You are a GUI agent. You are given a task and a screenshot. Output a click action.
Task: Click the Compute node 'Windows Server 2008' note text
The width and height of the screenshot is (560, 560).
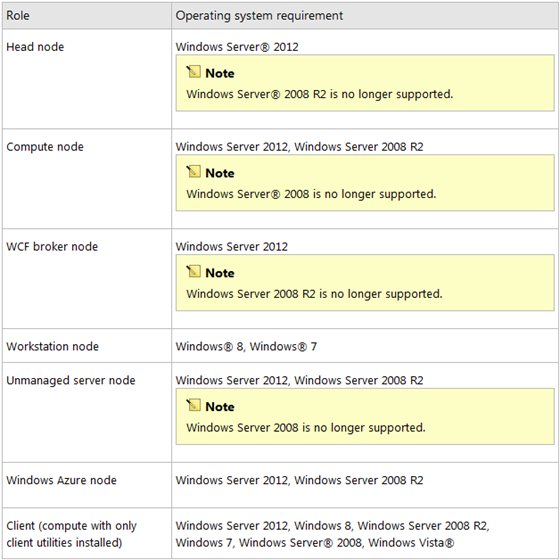coord(311,194)
